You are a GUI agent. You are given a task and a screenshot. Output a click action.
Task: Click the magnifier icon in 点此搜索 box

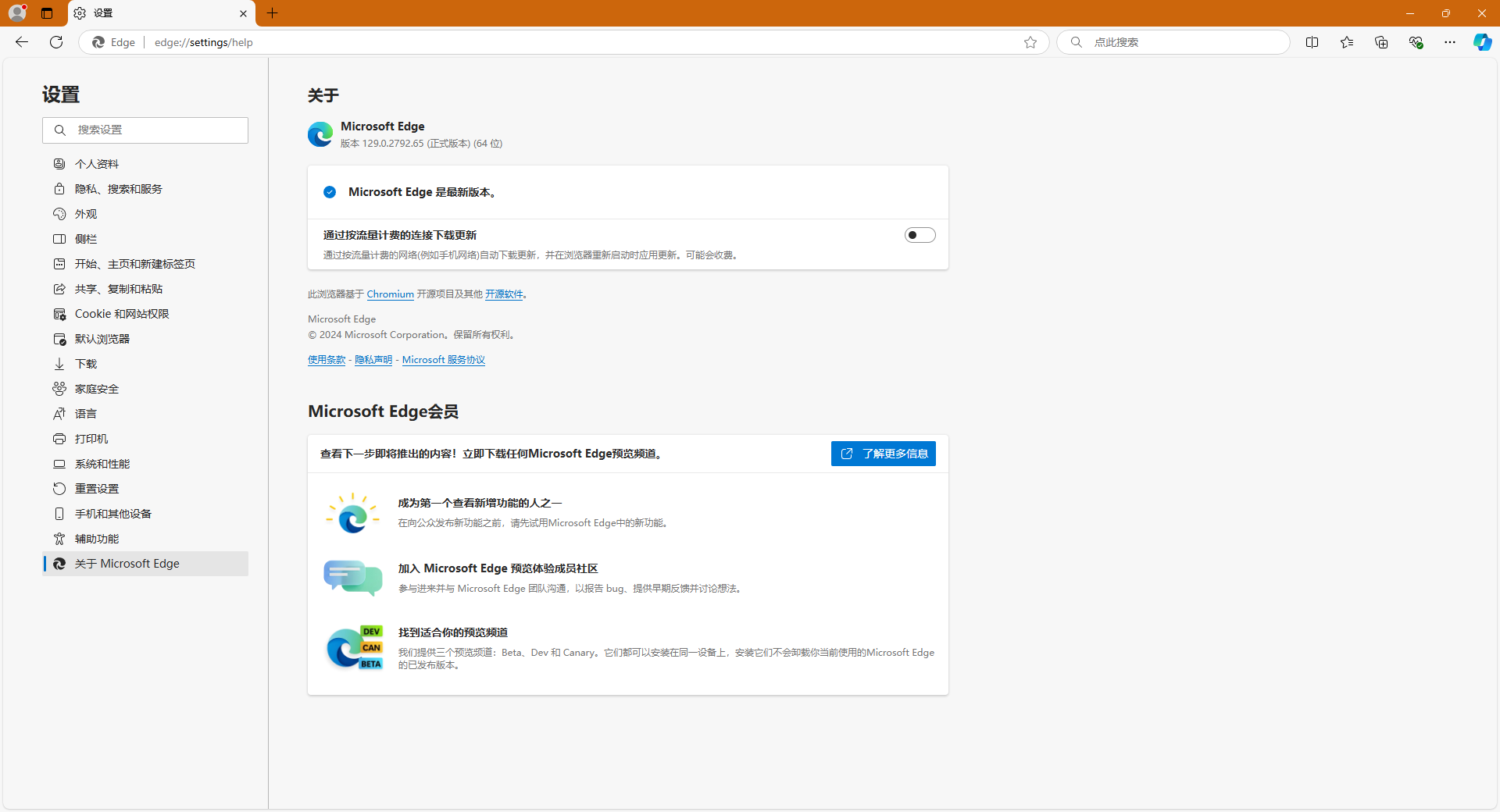(x=1077, y=42)
